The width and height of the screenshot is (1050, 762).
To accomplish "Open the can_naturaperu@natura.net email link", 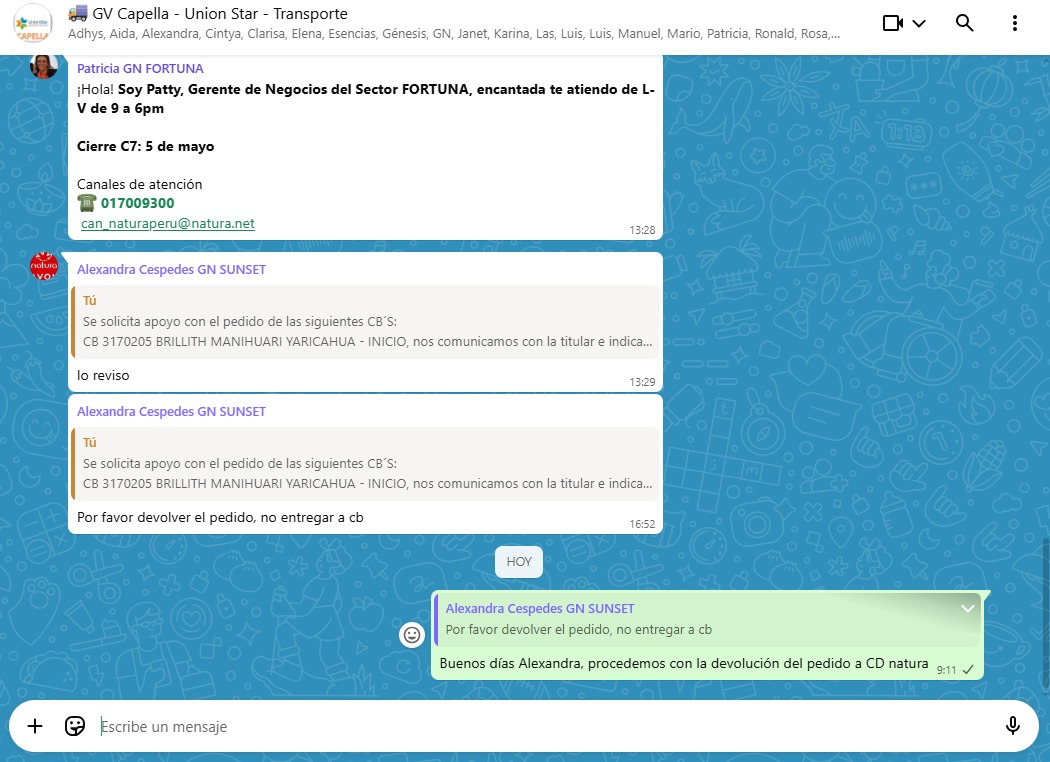I will pos(168,224).
